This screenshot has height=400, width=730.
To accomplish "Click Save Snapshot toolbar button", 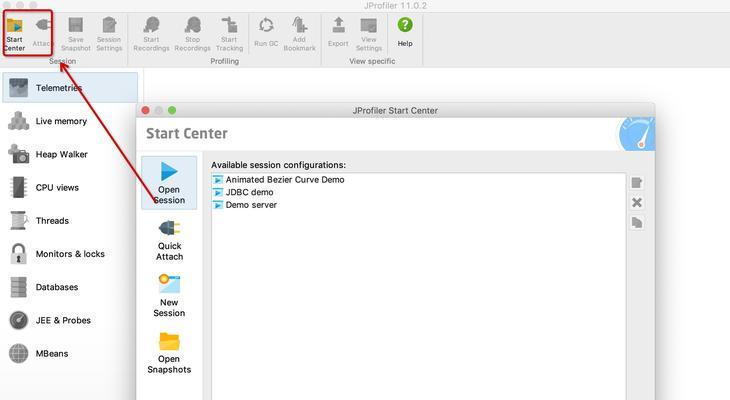I will tap(75, 34).
